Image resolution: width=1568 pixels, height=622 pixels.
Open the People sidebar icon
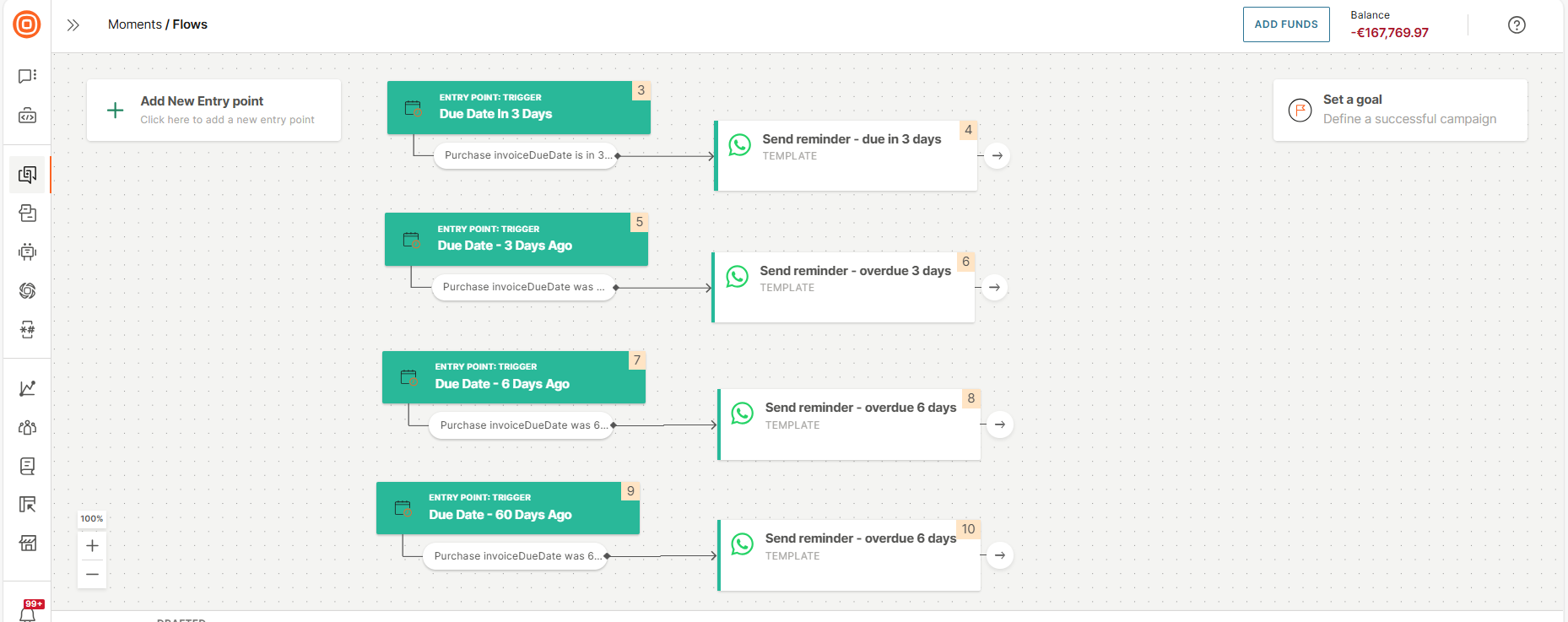coord(27,427)
